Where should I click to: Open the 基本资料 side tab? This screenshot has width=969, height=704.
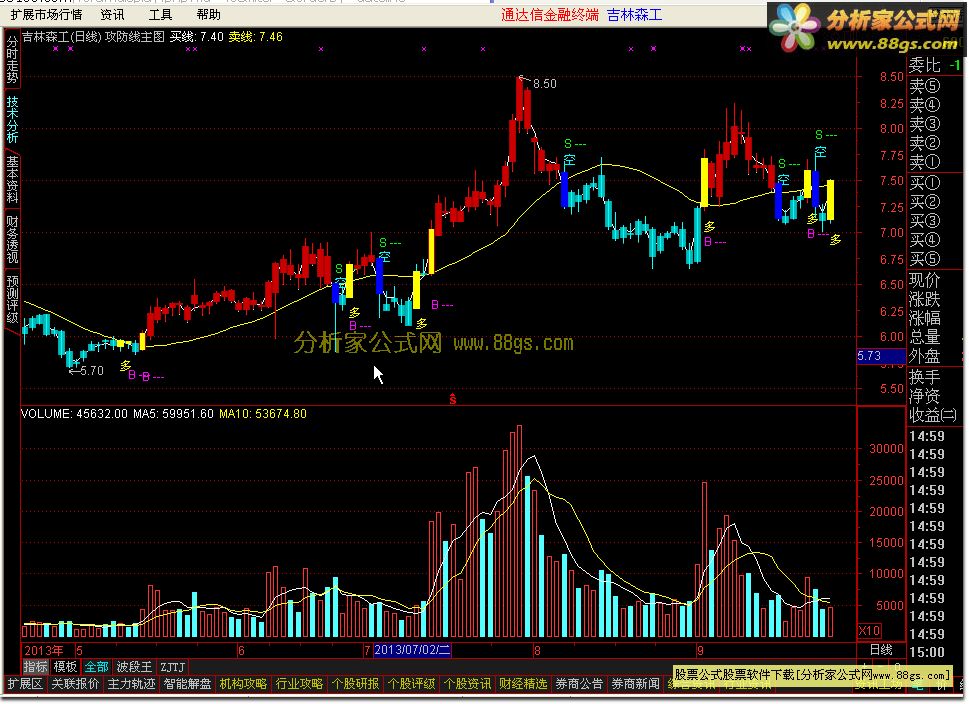click(x=12, y=179)
